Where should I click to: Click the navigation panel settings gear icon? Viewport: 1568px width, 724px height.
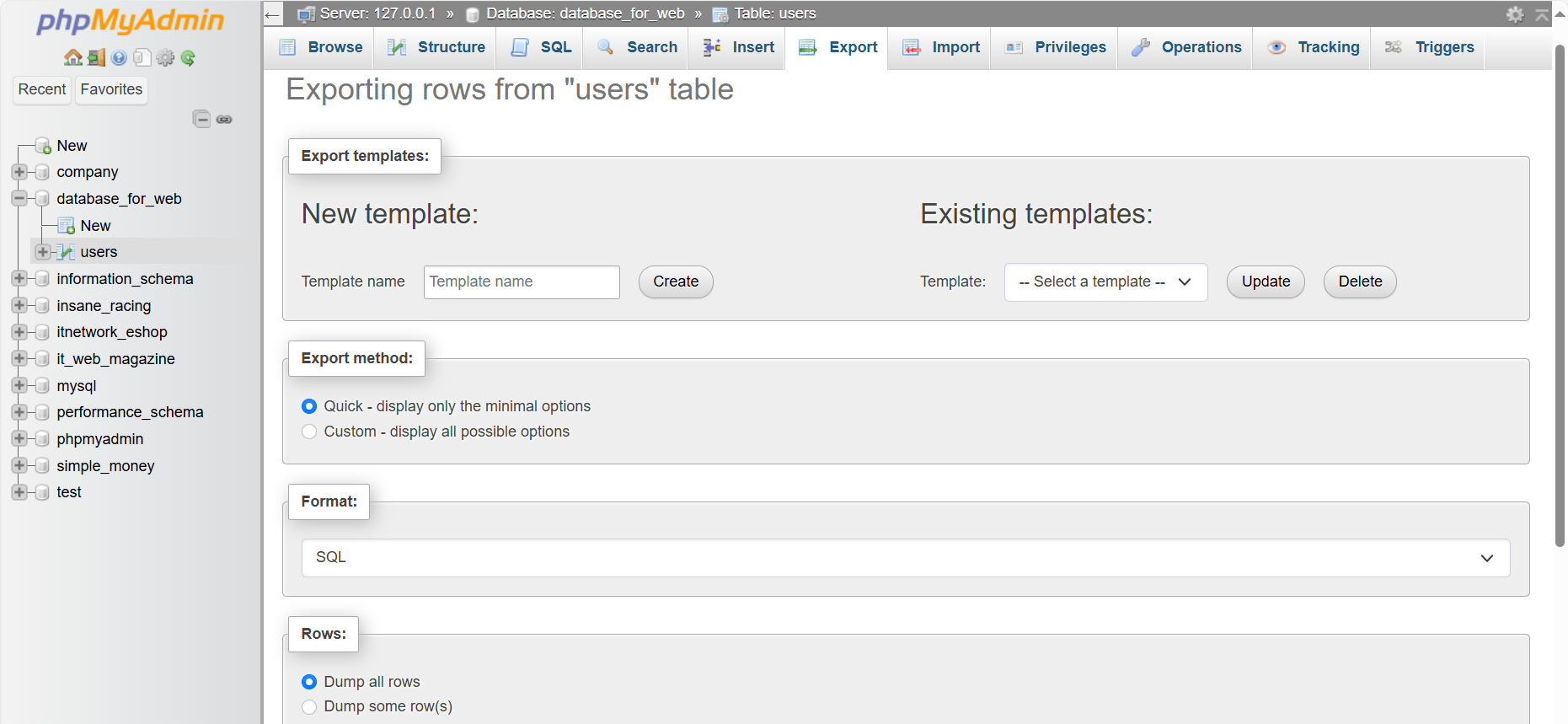(165, 57)
